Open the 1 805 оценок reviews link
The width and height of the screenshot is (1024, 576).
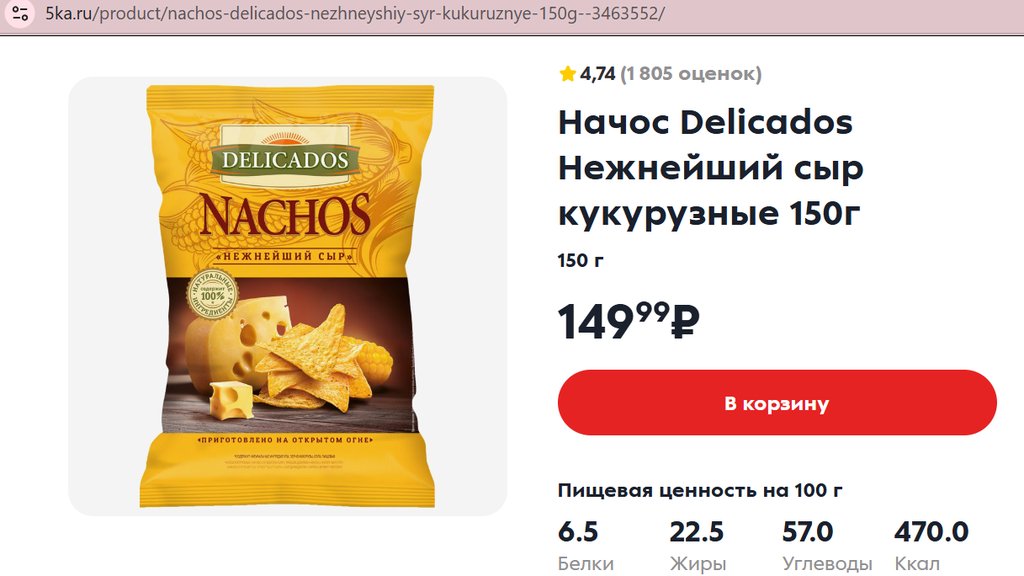tap(691, 74)
